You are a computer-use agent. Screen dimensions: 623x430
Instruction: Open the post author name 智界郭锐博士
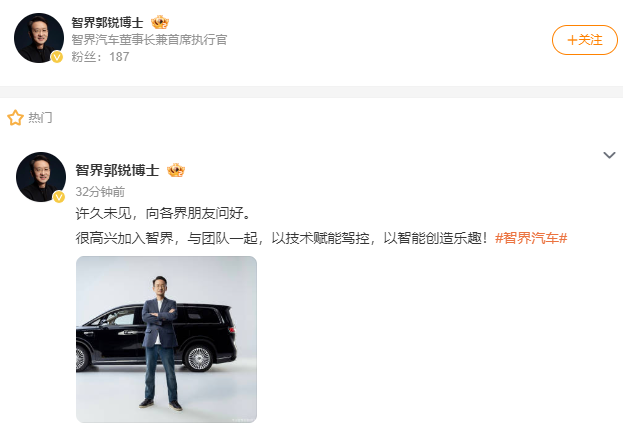(117, 170)
